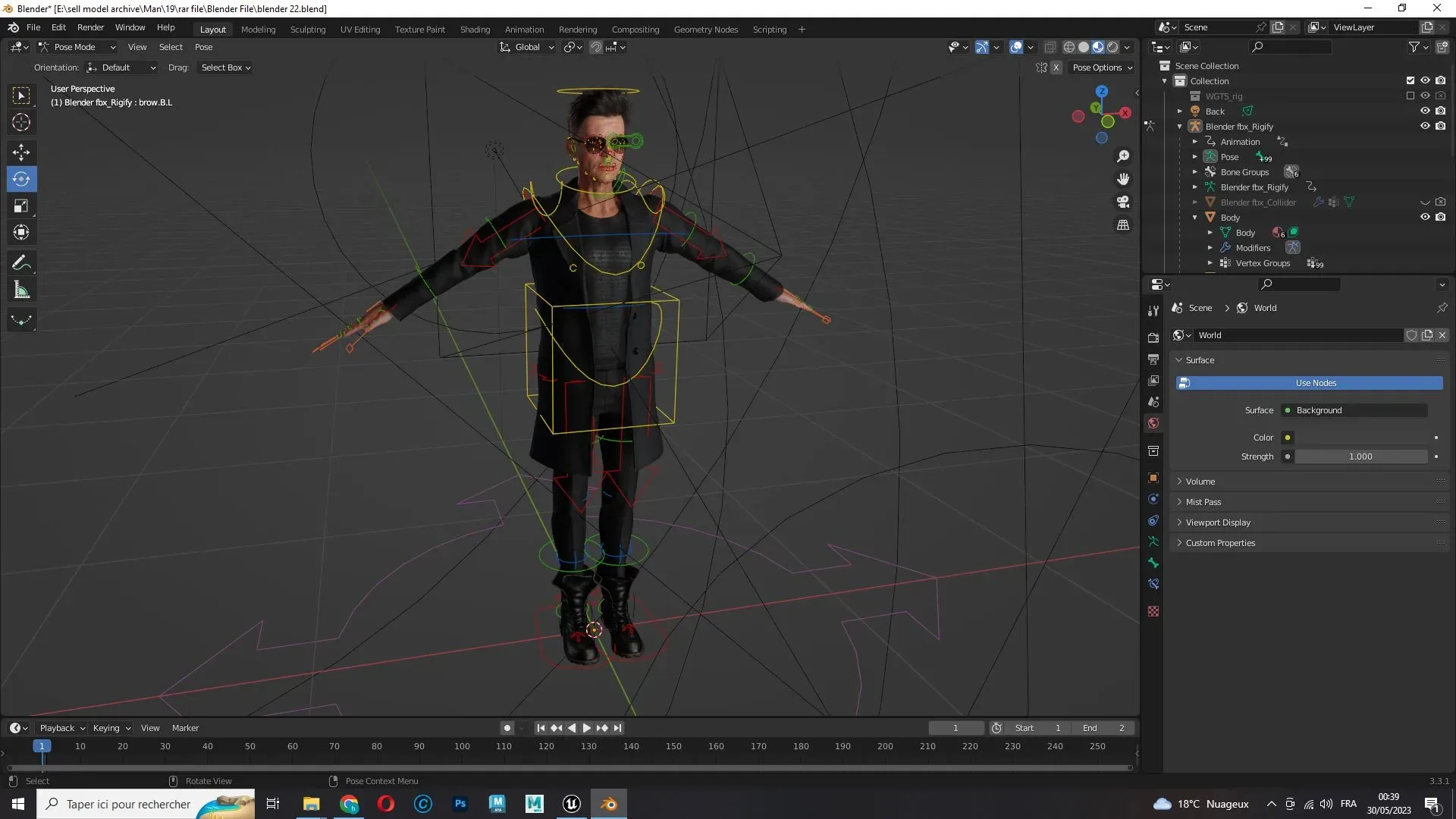The image size is (1456, 819).
Task: Open the Render menu
Action: click(90, 27)
